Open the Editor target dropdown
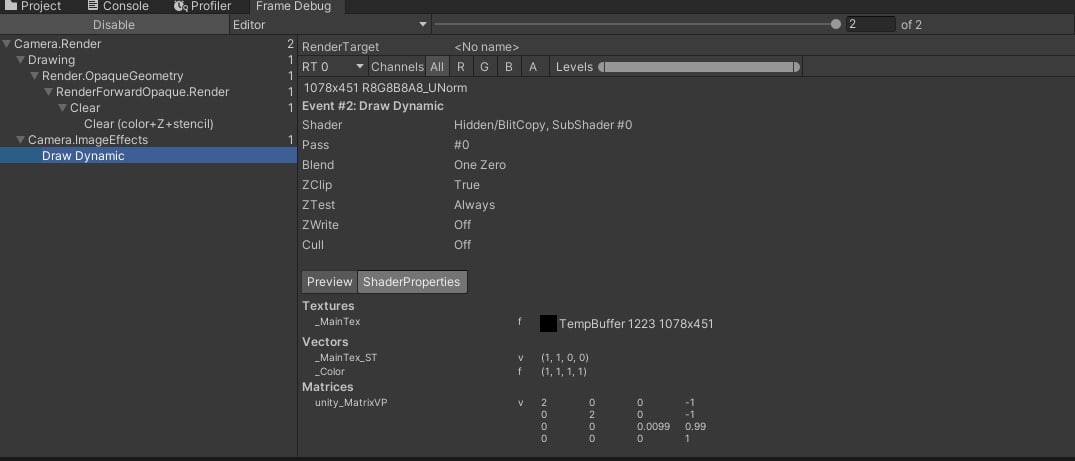This screenshot has width=1075, height=461. pos(330,25)
